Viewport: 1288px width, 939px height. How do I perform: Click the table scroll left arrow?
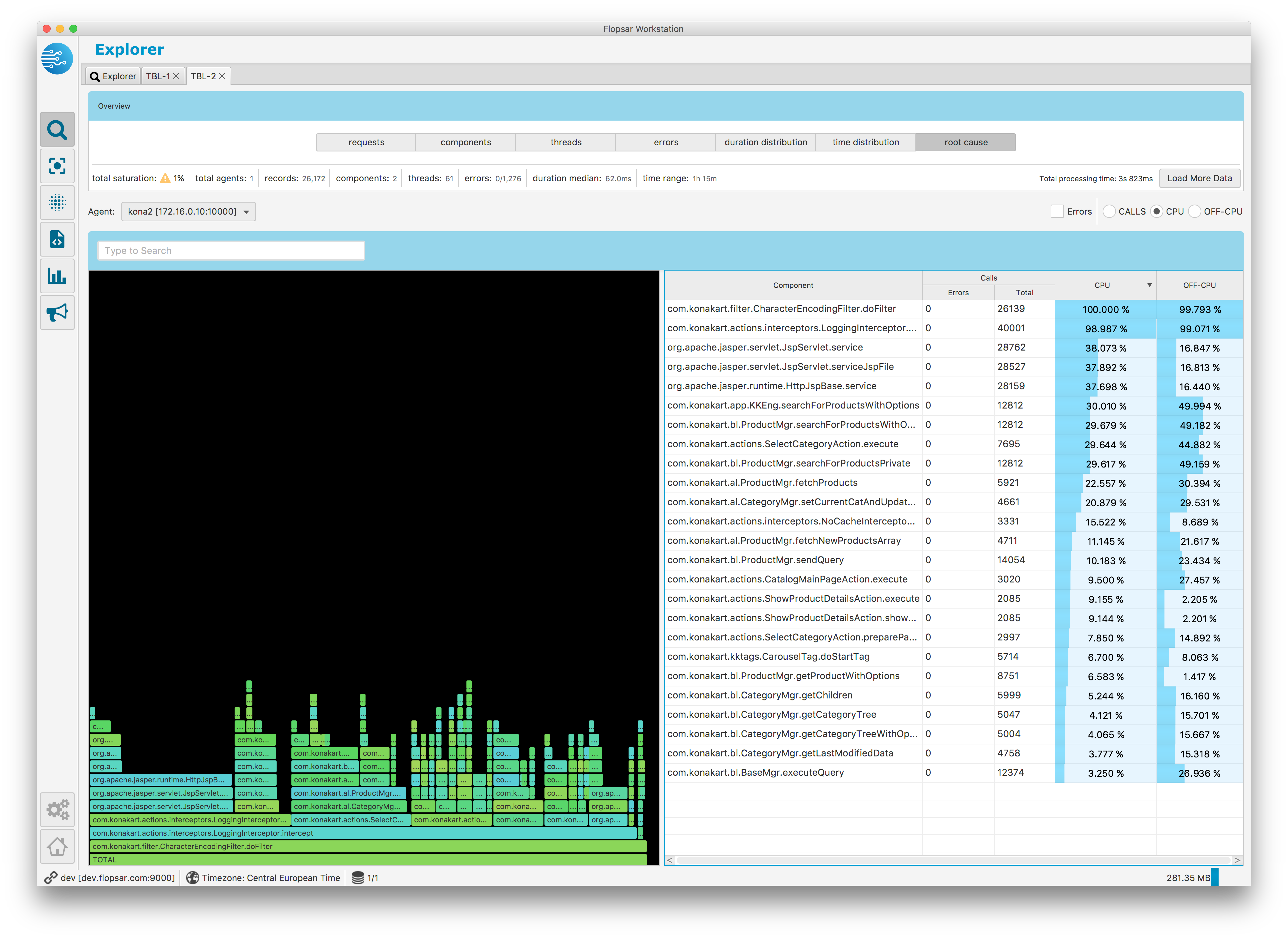point(670,860)
